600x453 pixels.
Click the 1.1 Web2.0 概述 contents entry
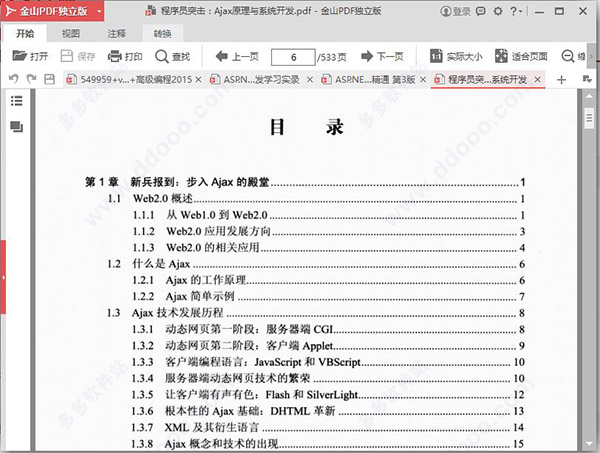point(316,199)
